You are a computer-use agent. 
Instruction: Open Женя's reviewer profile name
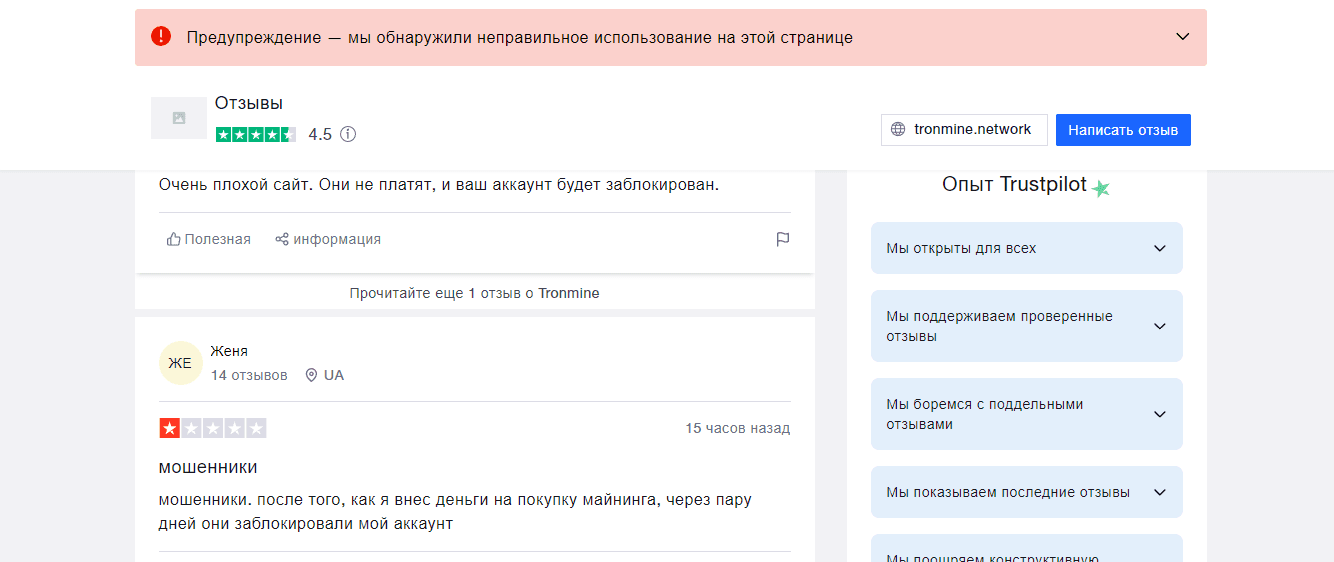tap(229, 351)
